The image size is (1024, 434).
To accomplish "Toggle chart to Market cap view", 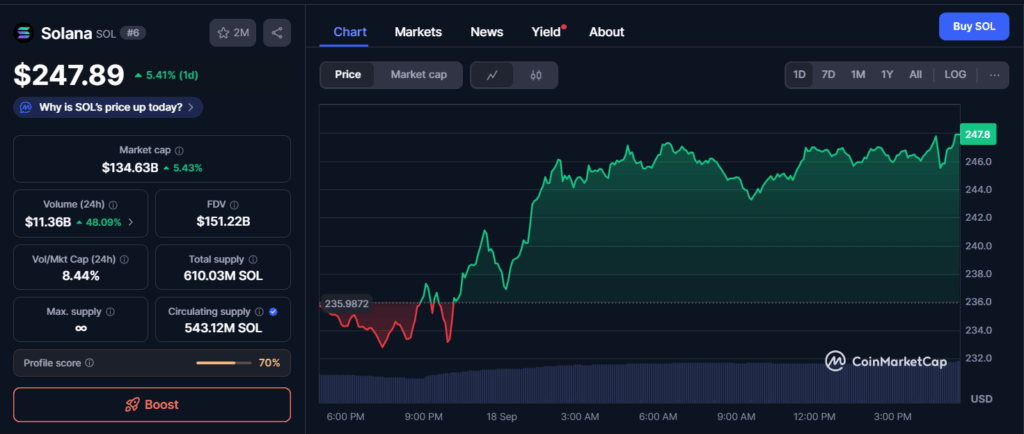I will [418, 75].
